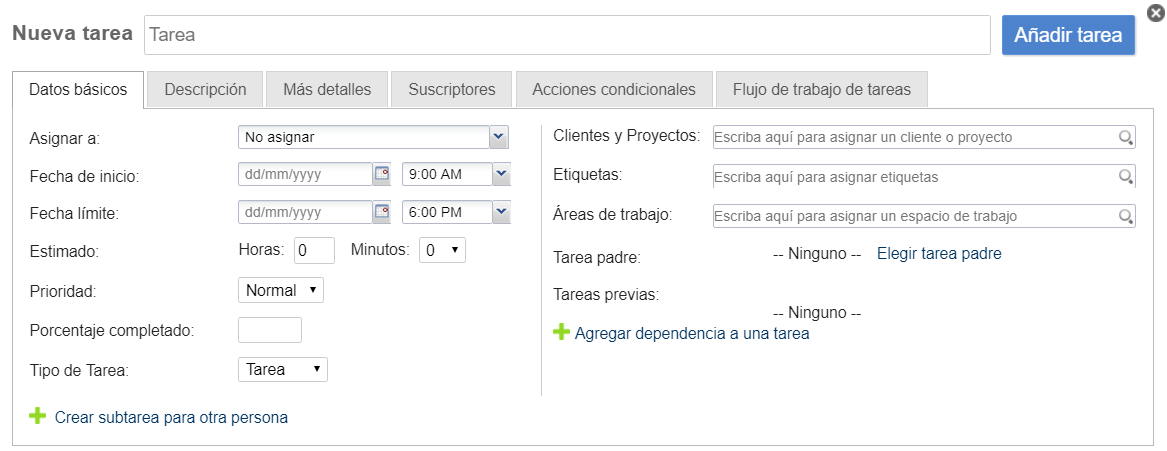Click green plus beside Crear subtarea
Image resolution: width=1167 pixels, height=451 pixels.
[38, 416]
